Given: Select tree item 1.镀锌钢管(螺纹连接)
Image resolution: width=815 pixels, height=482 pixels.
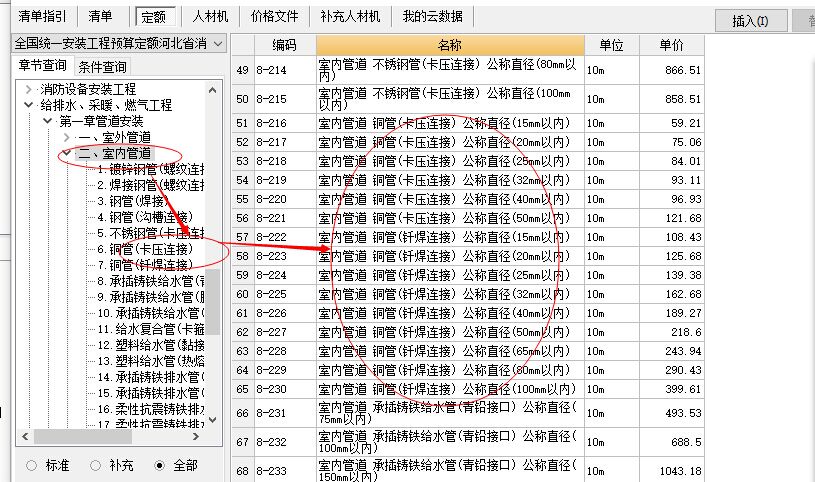Looking at the screenshot, I should pyautogui.click(x=151, y=169).
